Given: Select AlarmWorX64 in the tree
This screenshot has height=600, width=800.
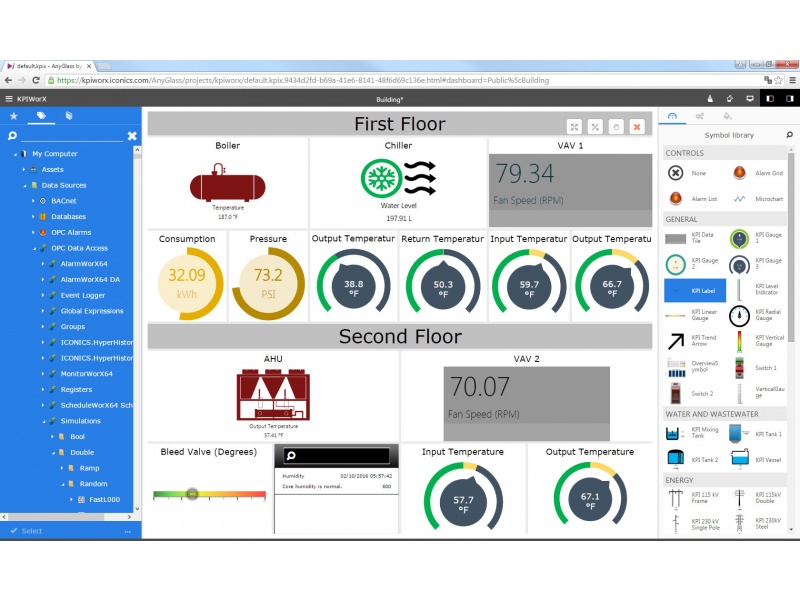Looking at the screenshot, I should [x=84, y=264].
